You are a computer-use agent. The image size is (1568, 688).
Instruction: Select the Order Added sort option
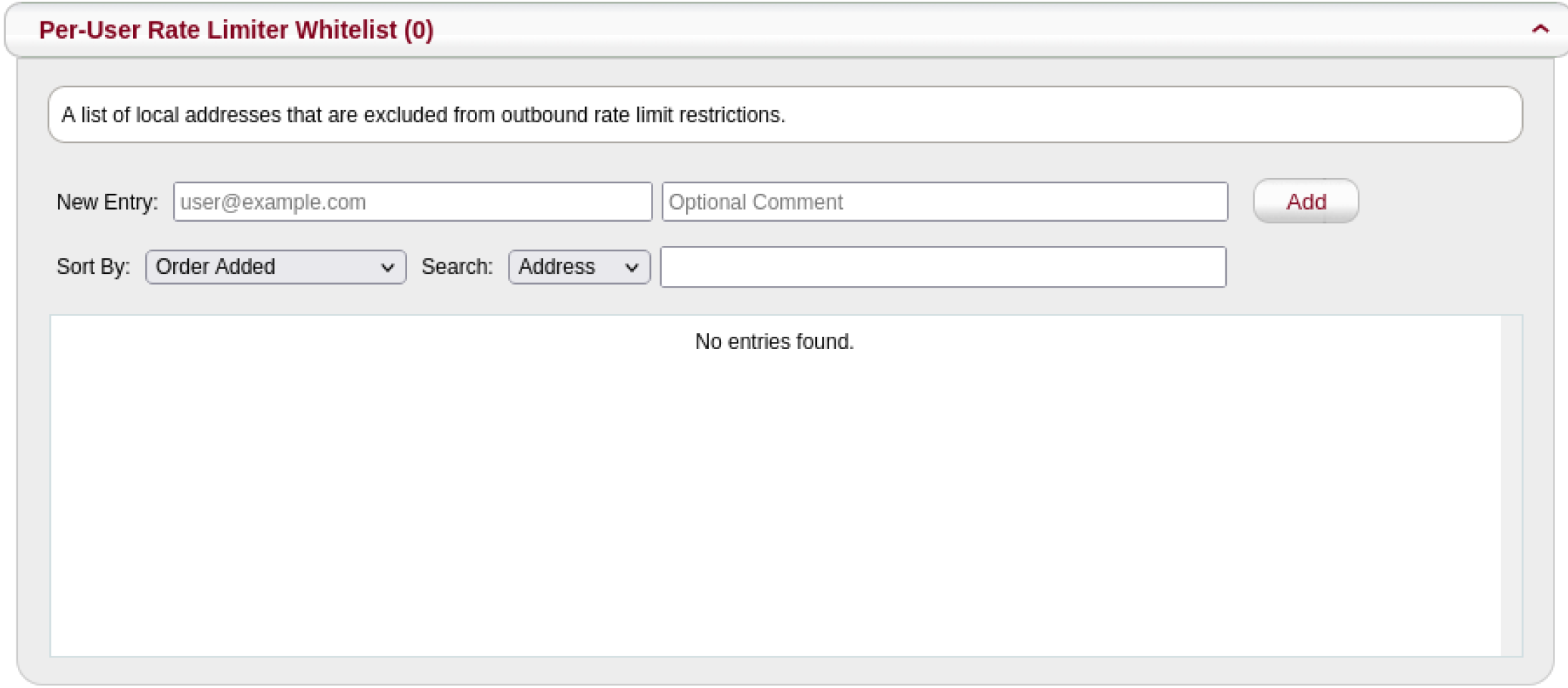tap(275, 267)
